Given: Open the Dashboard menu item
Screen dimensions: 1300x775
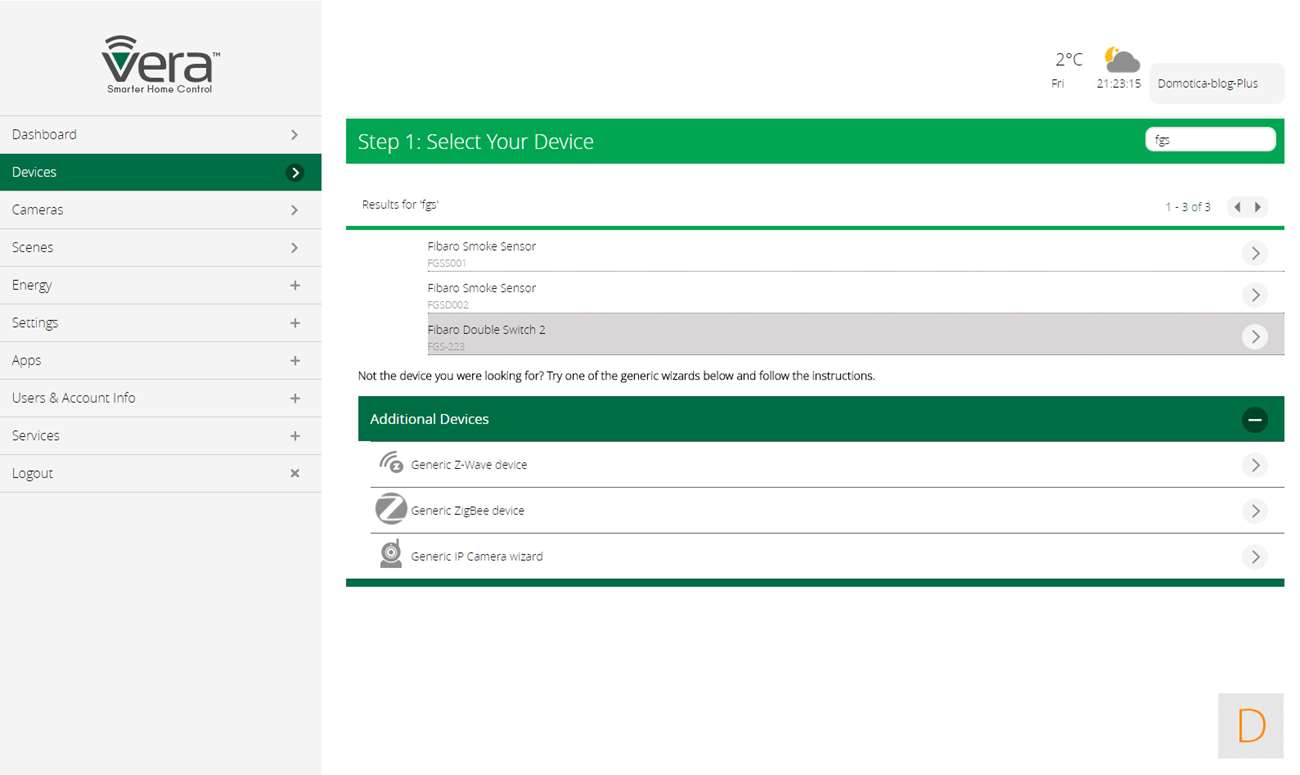Looking at the screenshot, I should click(x=160, y=134).
